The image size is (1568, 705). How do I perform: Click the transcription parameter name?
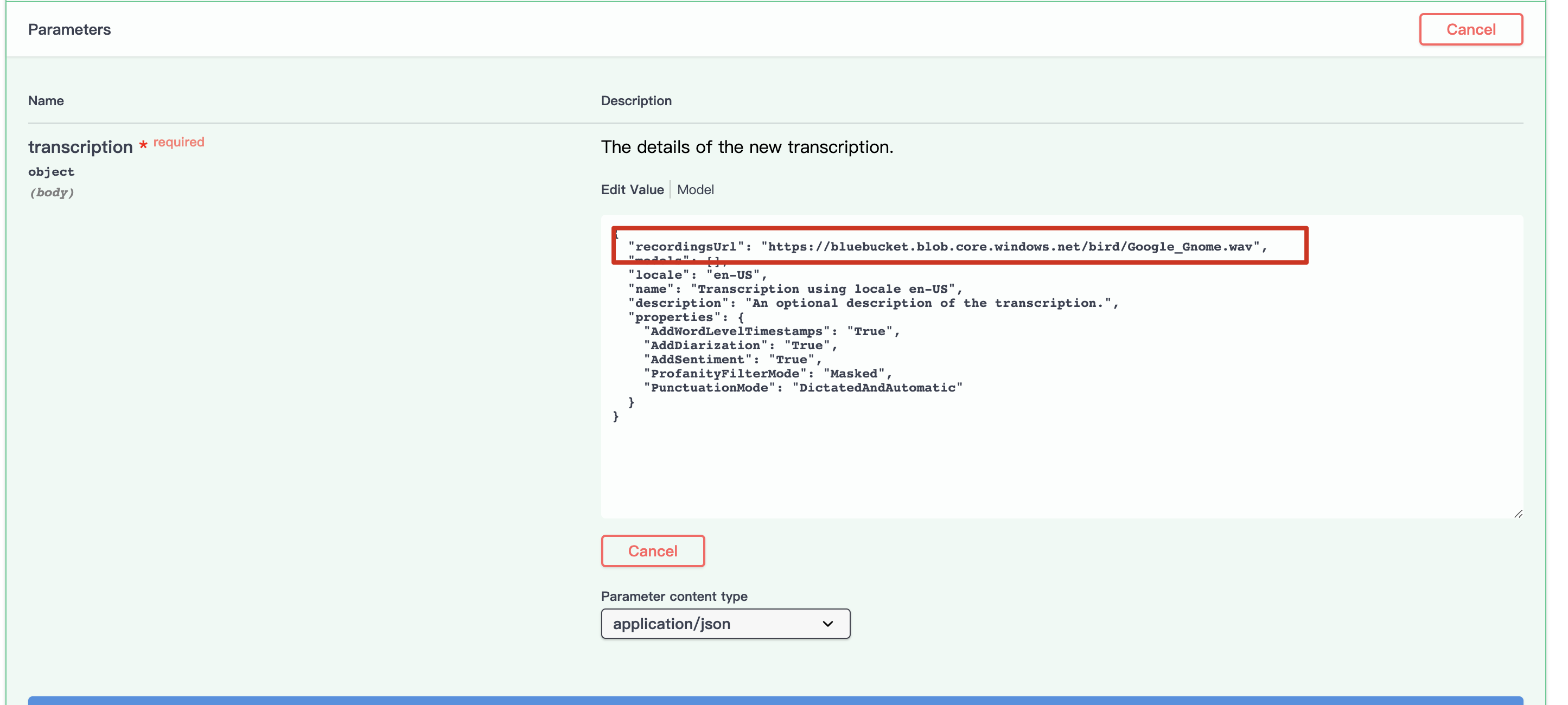(x=80, y=147)
